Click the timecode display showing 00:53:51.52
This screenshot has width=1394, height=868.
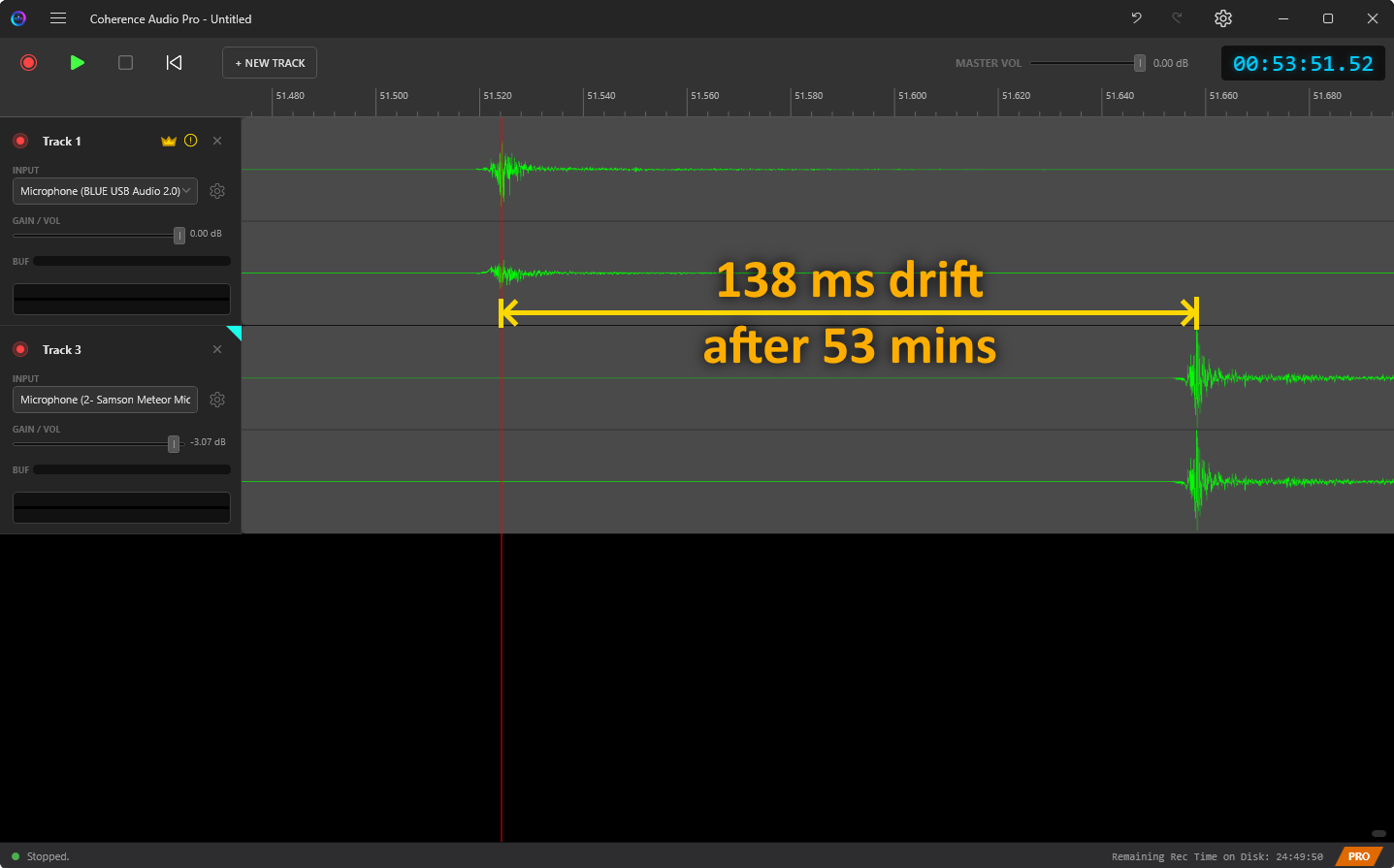(x=1303, y=62)
